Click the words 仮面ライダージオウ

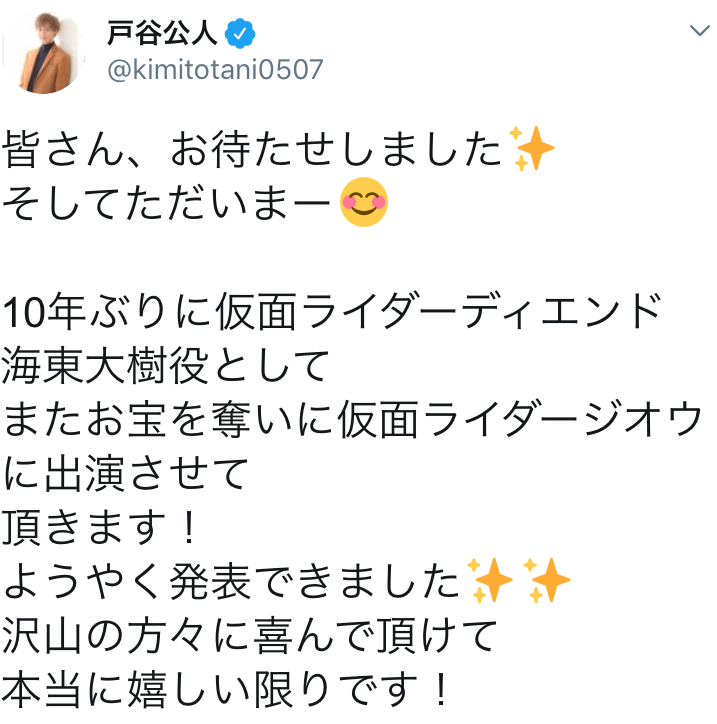(520, 419)
